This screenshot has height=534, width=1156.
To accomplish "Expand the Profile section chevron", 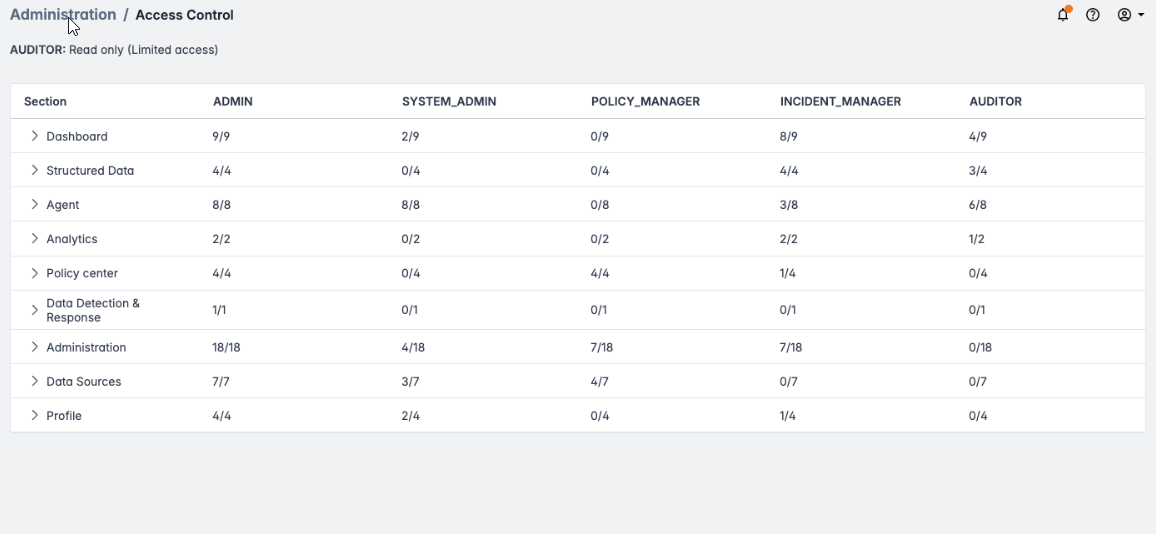I will (x=34, y=415).
